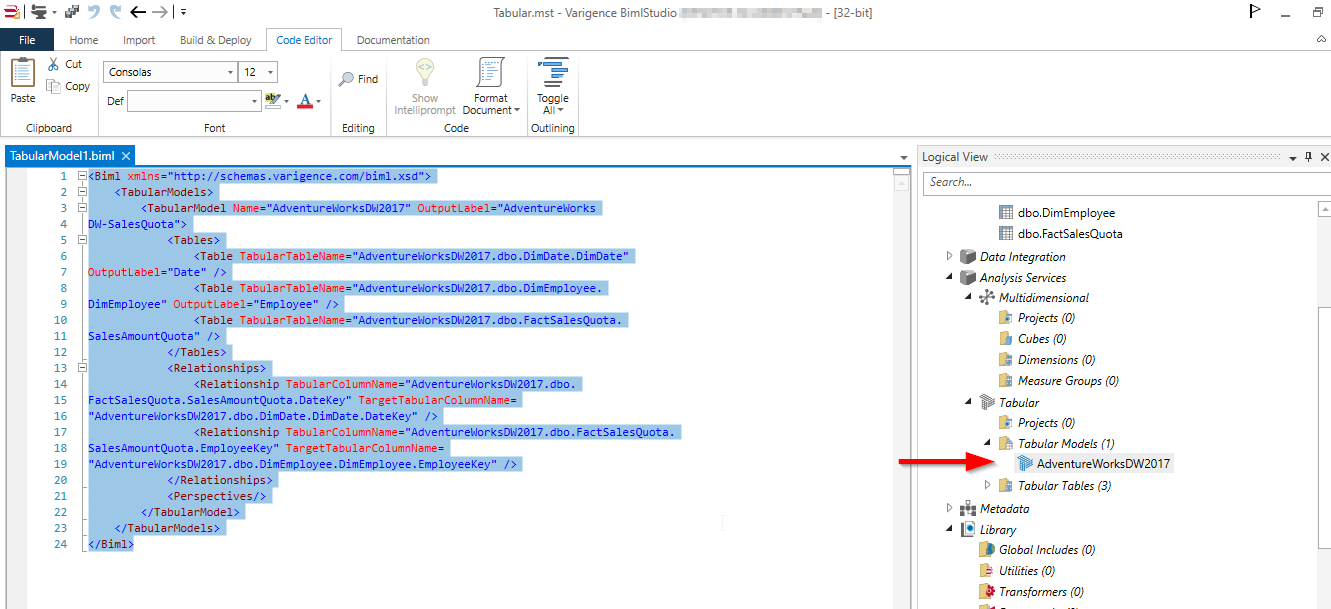This screenshot has height=609, width=1331.
Task: Open the font size 12 dropdown
Action: click(x=271, y=72)
